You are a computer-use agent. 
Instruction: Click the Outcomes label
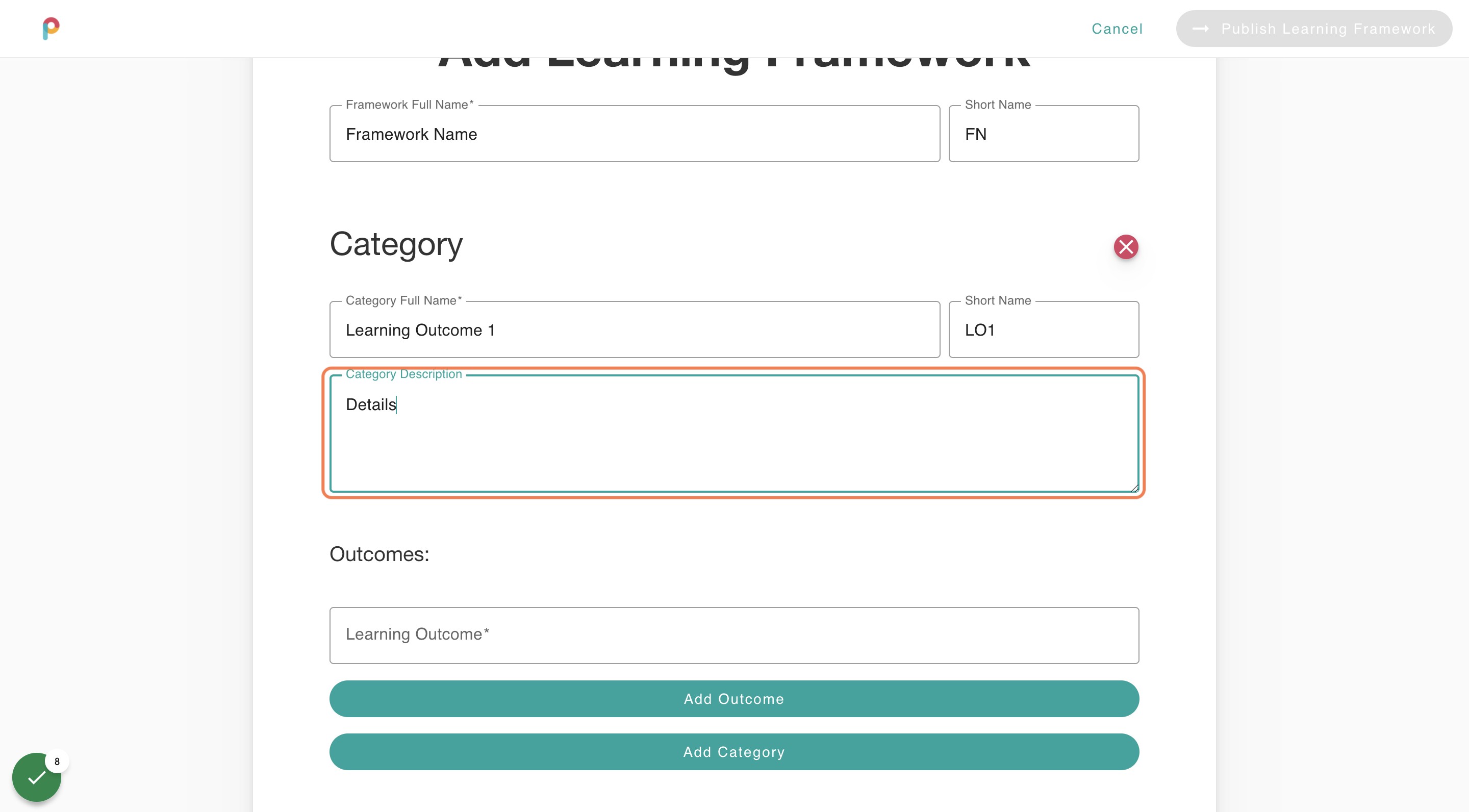(378, 554)
